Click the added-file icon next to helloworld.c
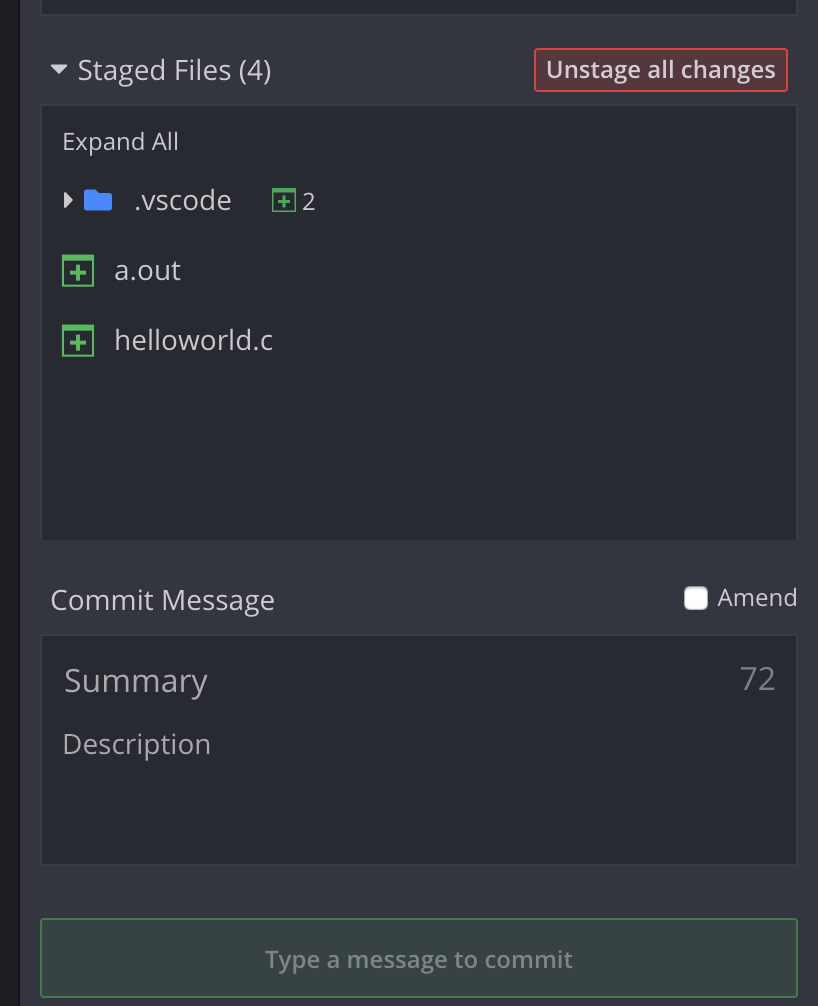818x1006 pixels. point(78,340)
